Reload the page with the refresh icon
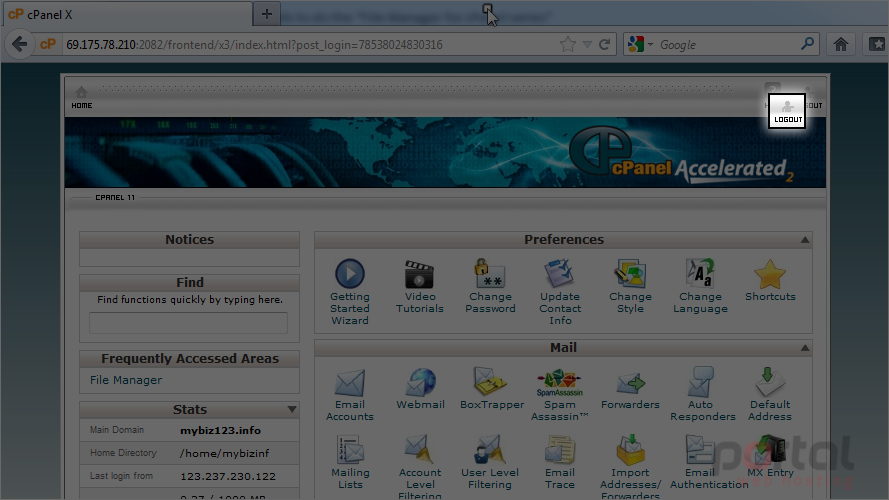This screenshot has height=500, width=889. coord(605,44)
